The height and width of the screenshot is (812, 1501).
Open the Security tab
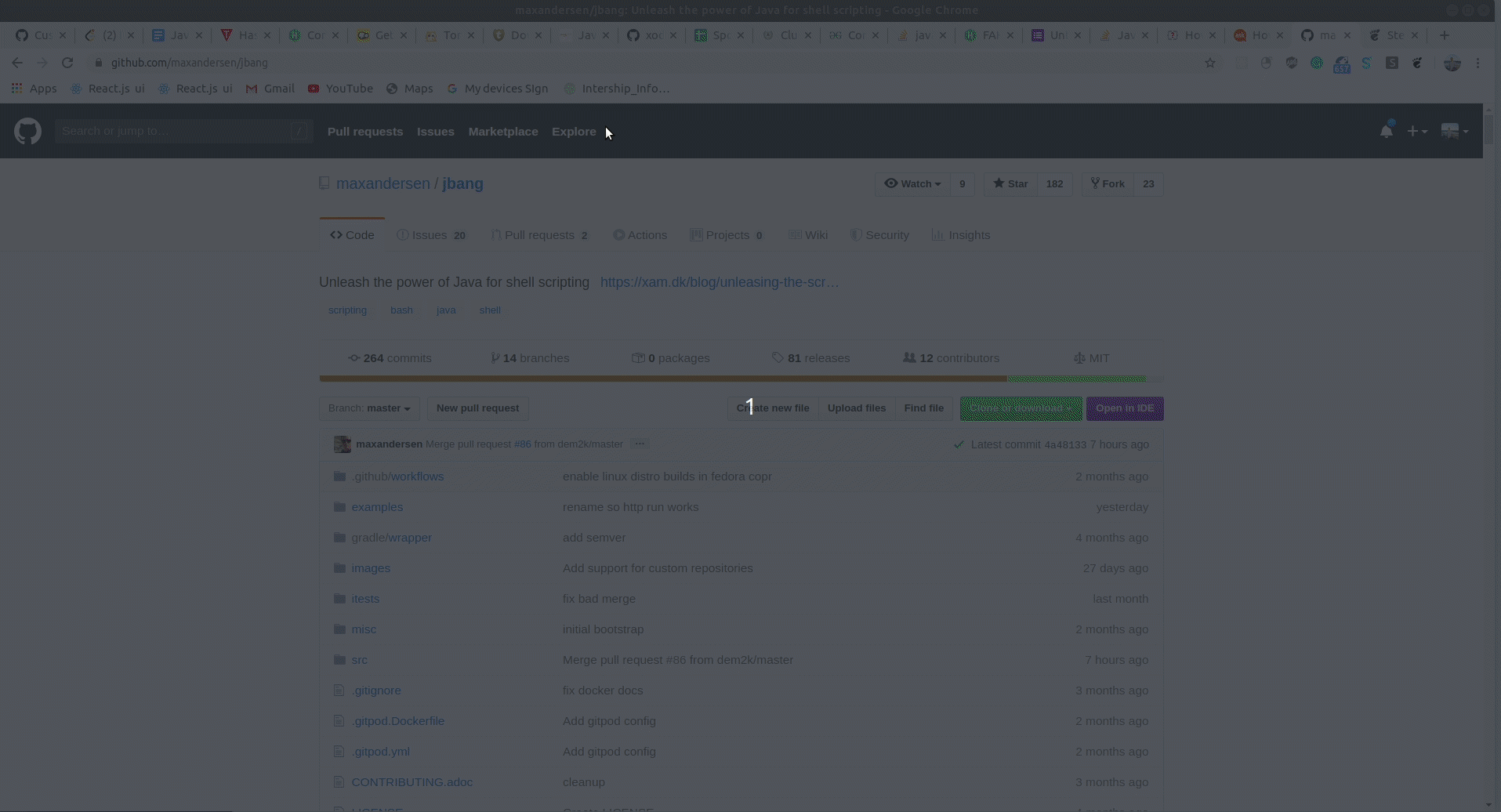(x=879, y=235)
